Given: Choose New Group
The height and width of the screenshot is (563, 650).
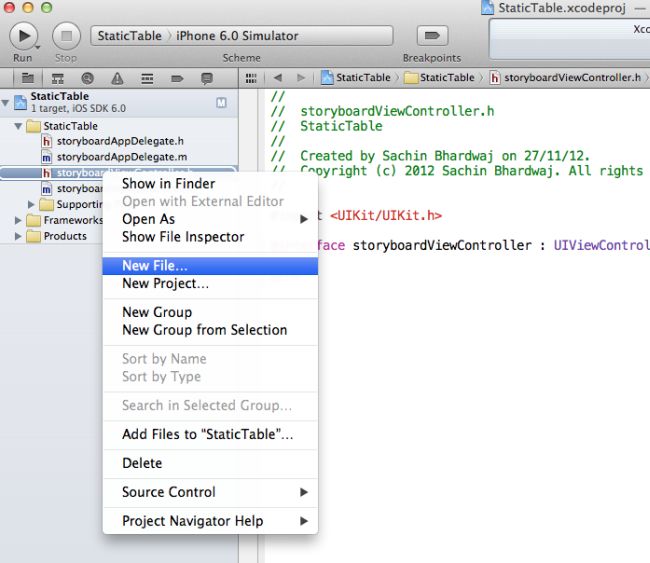Looking at the screenshot, I should click(x=210, y=312).
